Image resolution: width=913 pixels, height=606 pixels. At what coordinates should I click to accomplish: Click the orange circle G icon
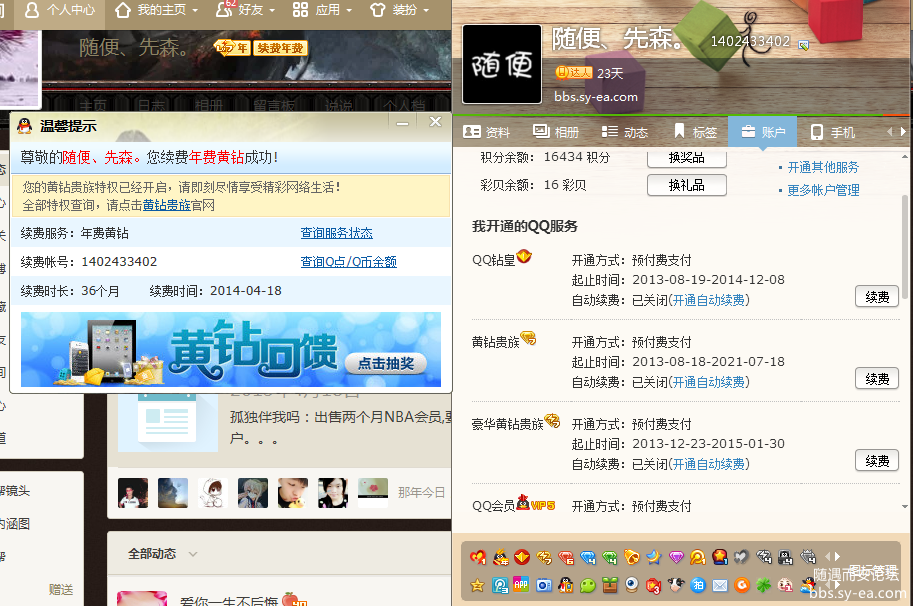point(742,585)
